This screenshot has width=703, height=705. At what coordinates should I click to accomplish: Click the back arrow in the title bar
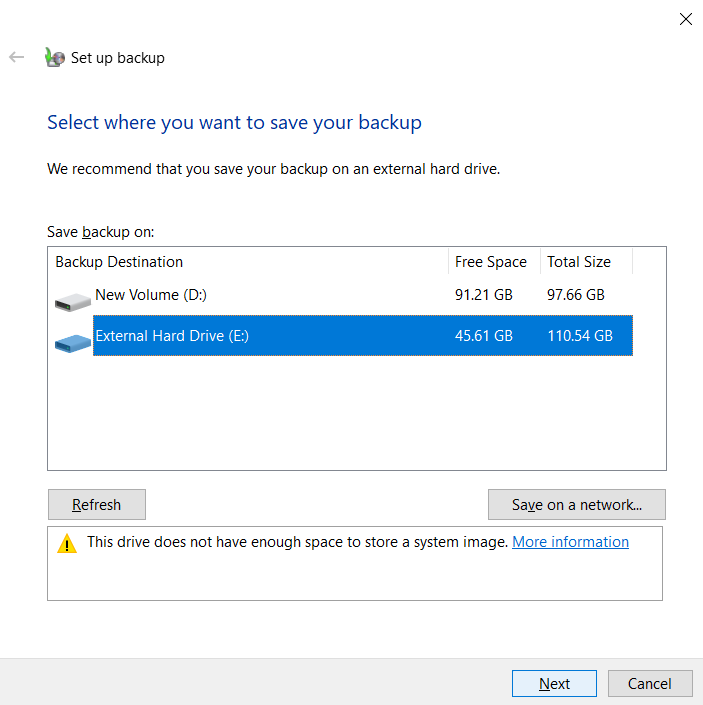[x=16, y=58]
